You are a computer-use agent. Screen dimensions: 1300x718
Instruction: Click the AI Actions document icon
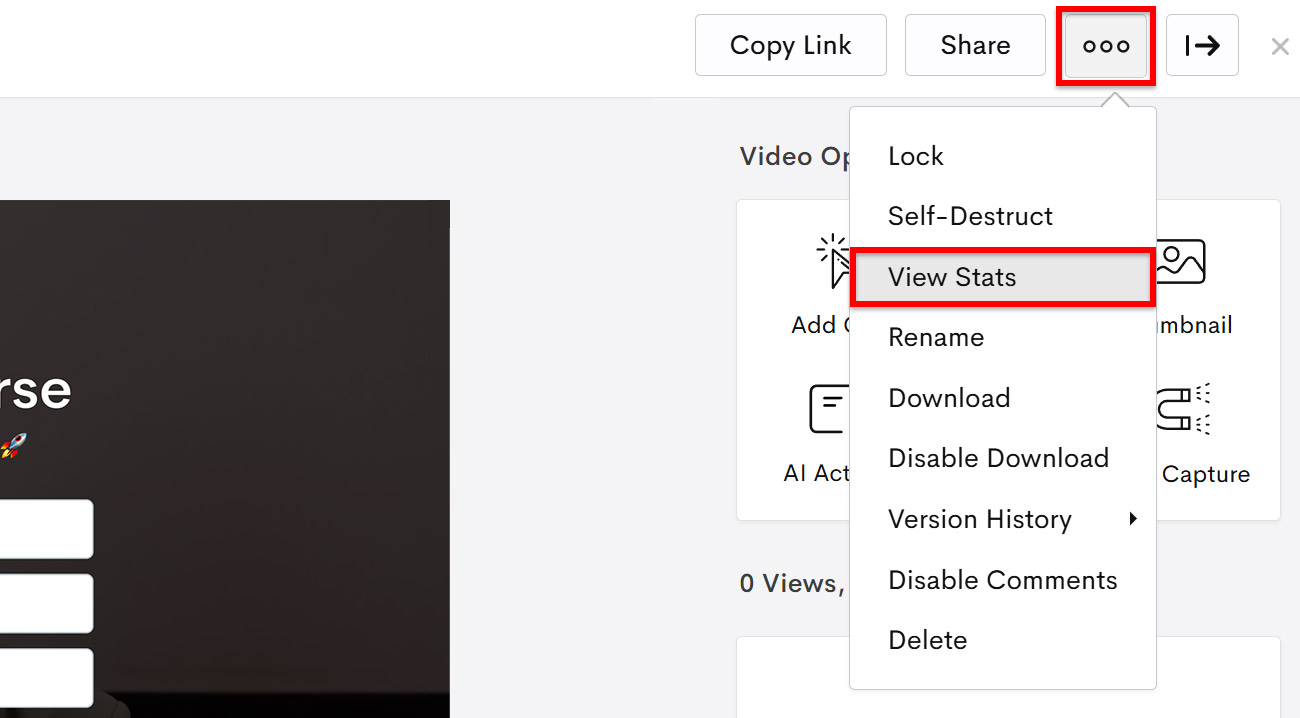pyautogui.click(x=829, y=409)
